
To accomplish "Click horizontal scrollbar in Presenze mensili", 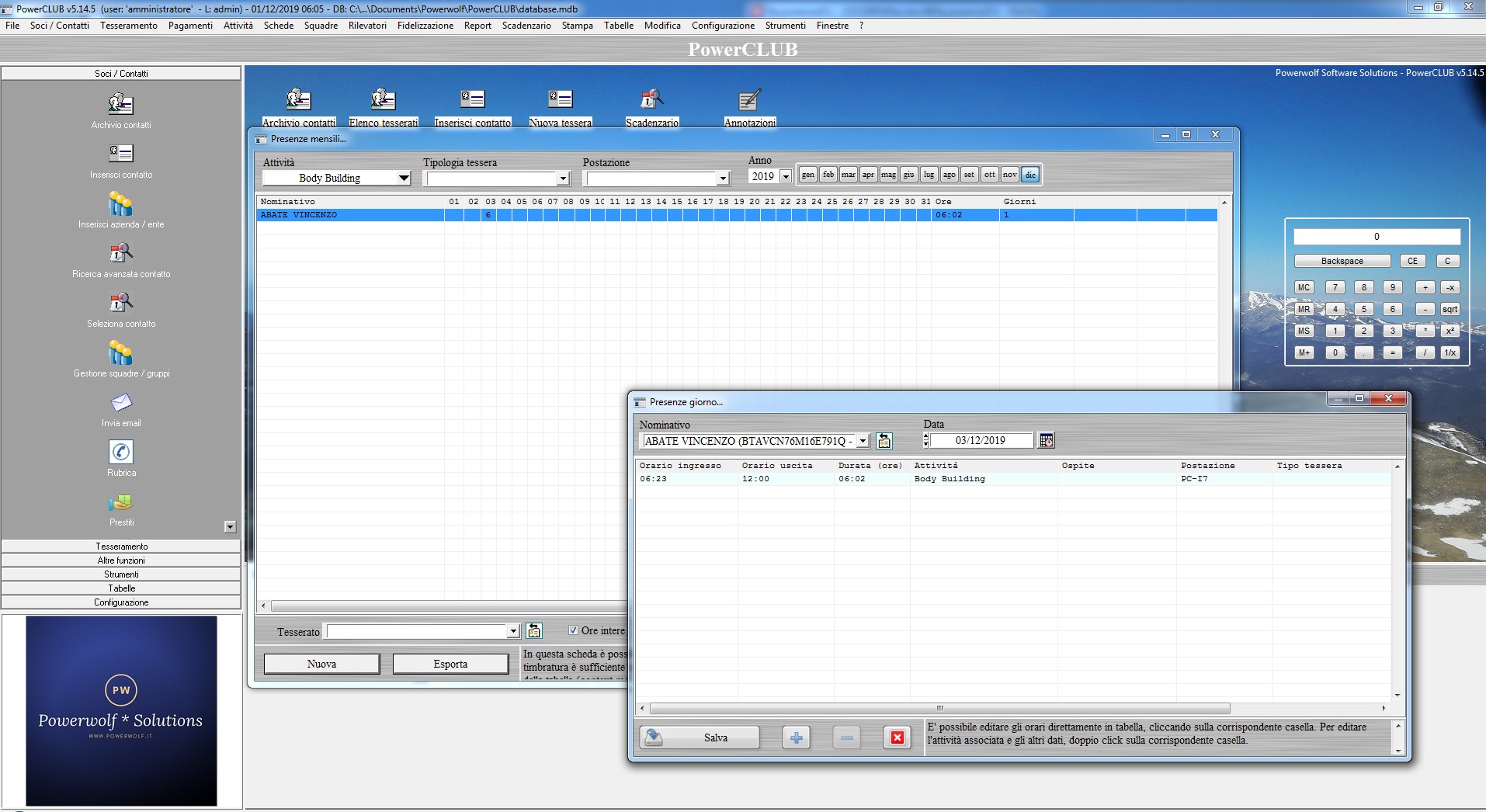I will (449, 606).
